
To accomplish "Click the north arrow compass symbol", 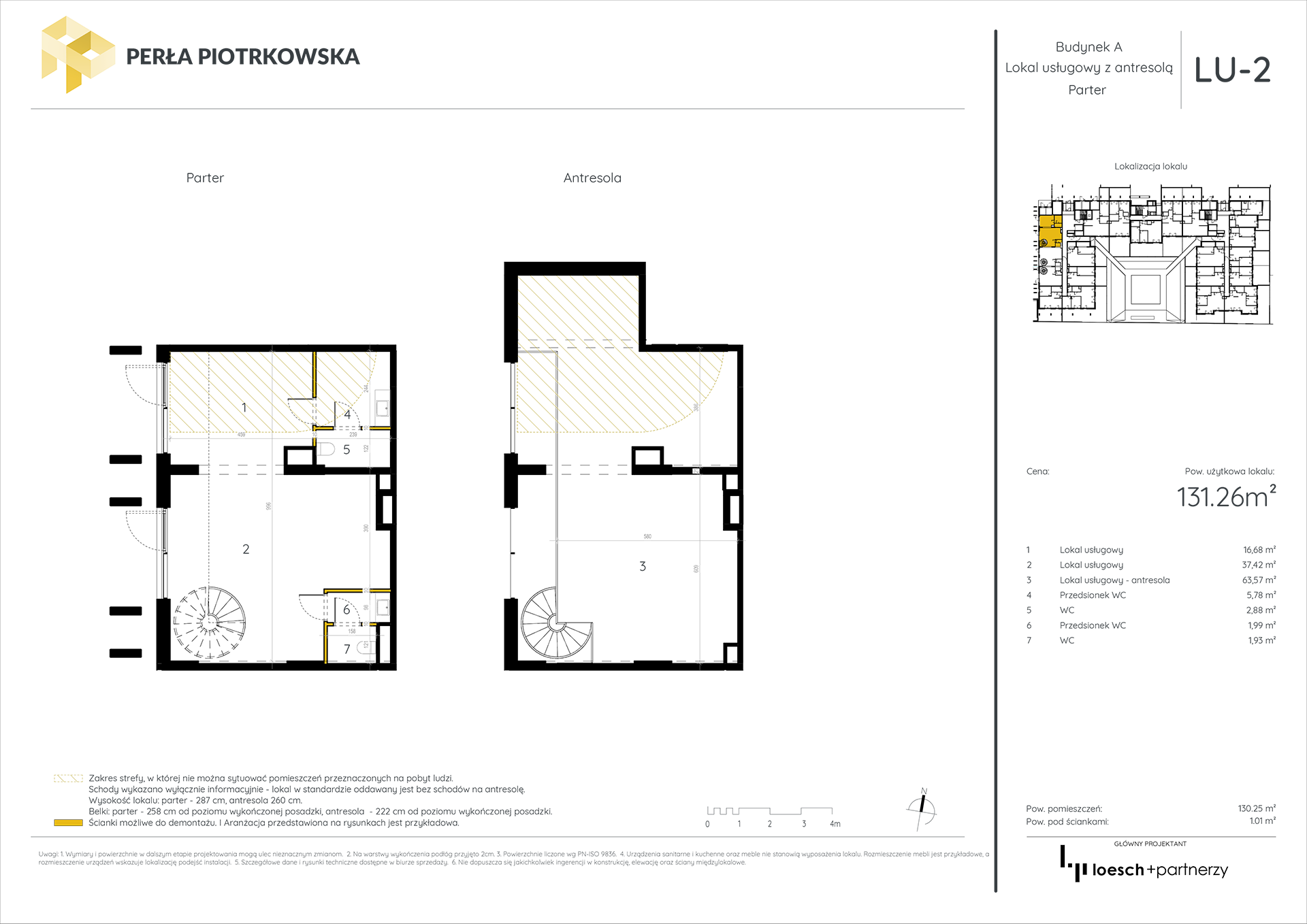I will tap(923, 804).
